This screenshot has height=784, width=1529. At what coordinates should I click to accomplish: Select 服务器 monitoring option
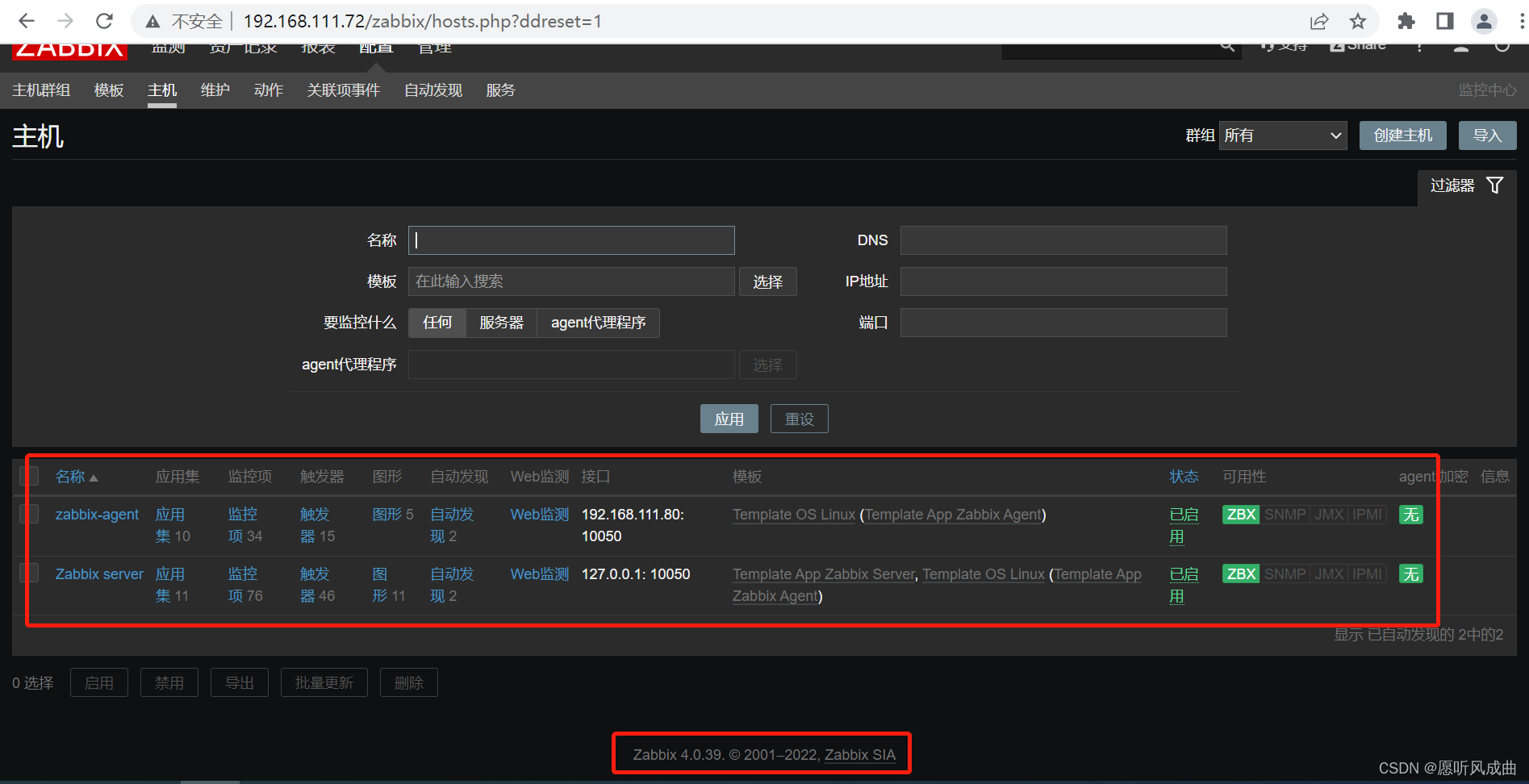(x=501, y=323)
